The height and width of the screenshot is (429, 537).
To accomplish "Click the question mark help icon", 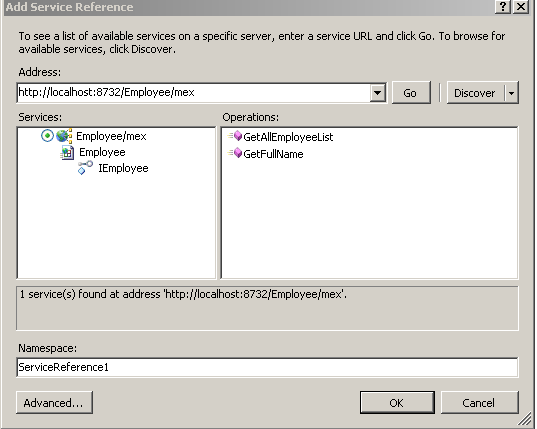I will 502,7.
